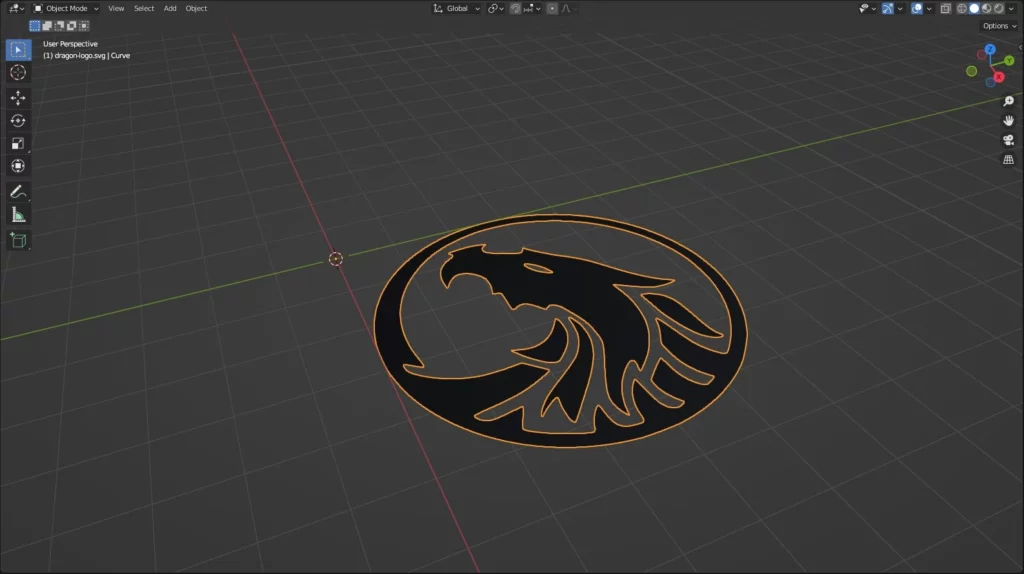
Task: Open the Object menu
Action: (196, 8)
